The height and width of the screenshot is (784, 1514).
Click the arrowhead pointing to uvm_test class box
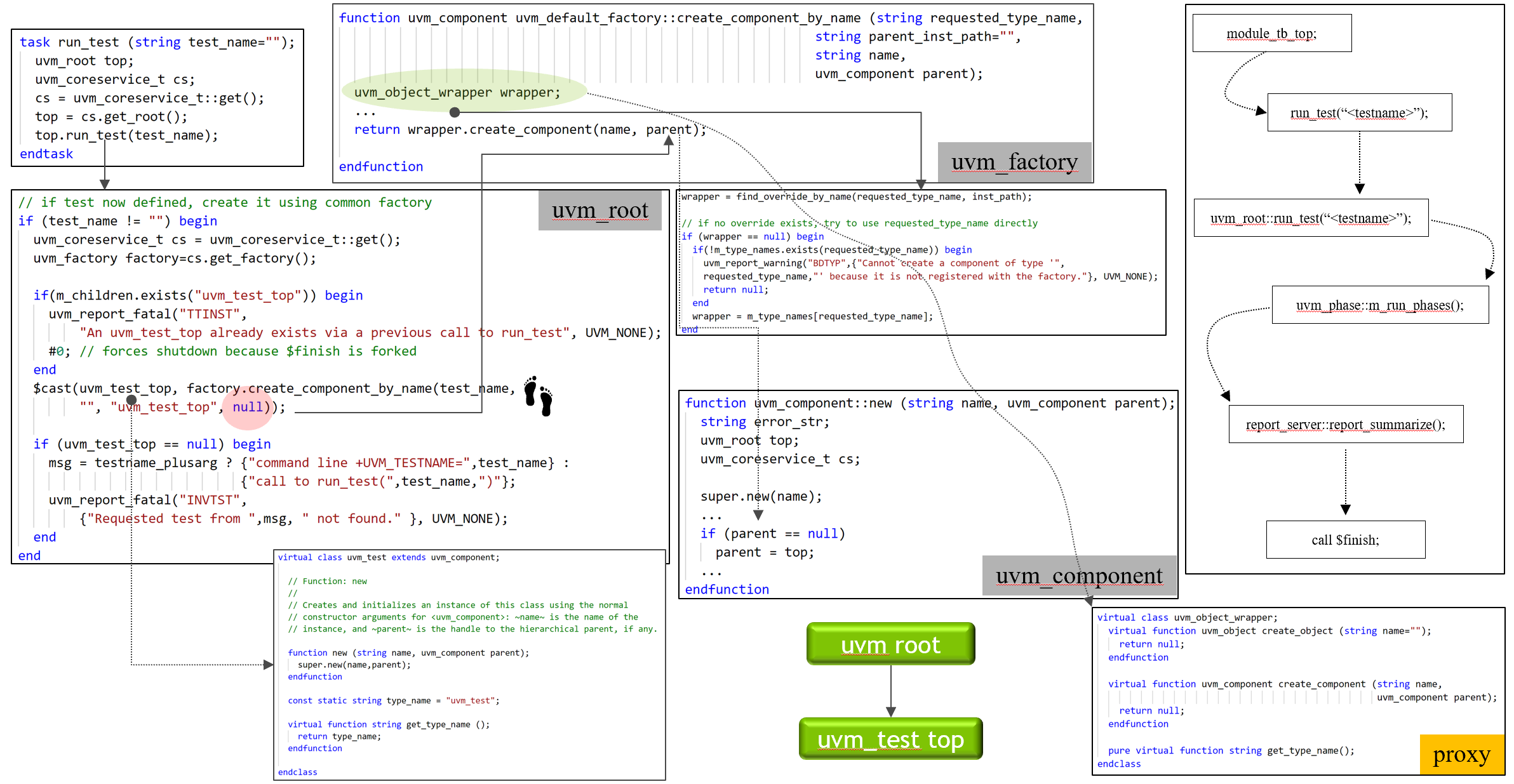(x=268, y=665)
